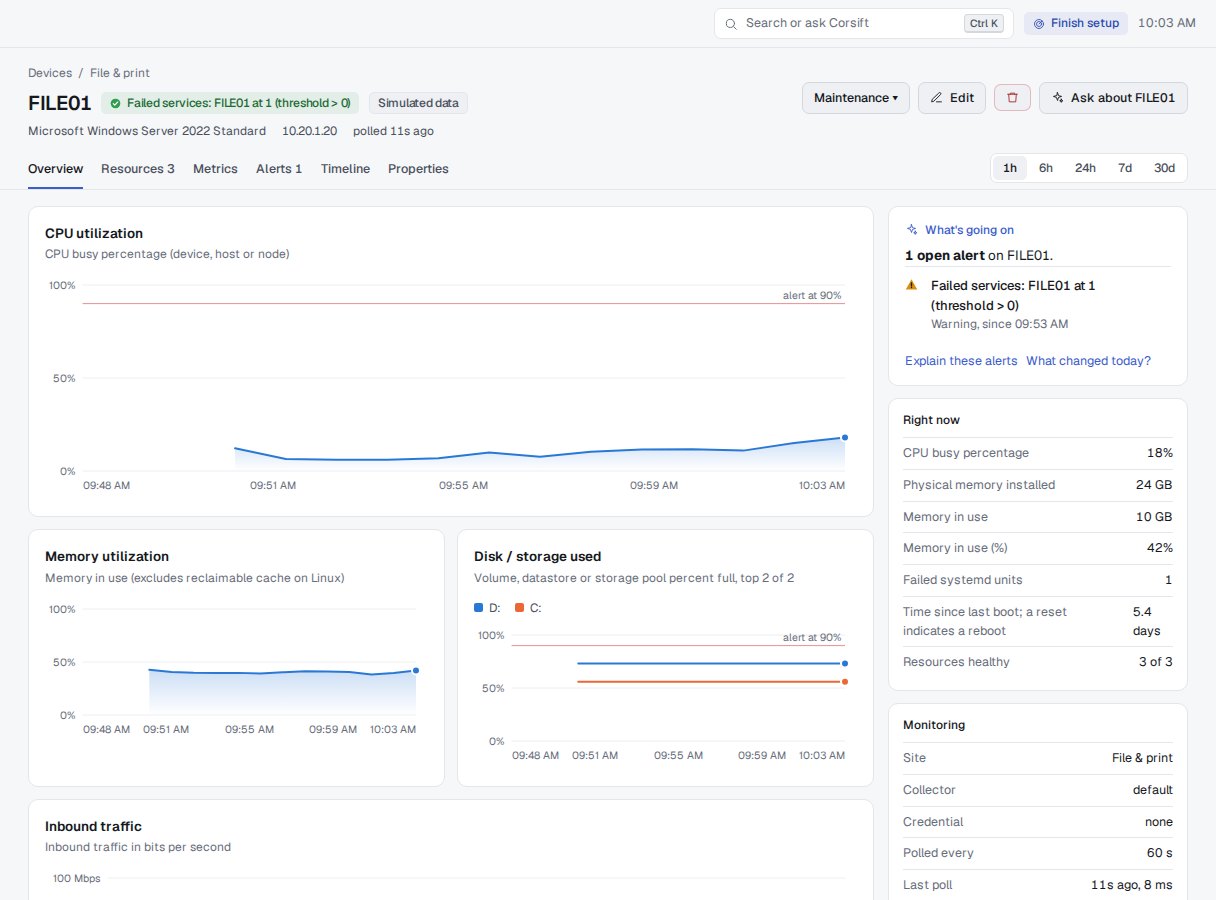Click Explain these alerts link

pos(961,361)
